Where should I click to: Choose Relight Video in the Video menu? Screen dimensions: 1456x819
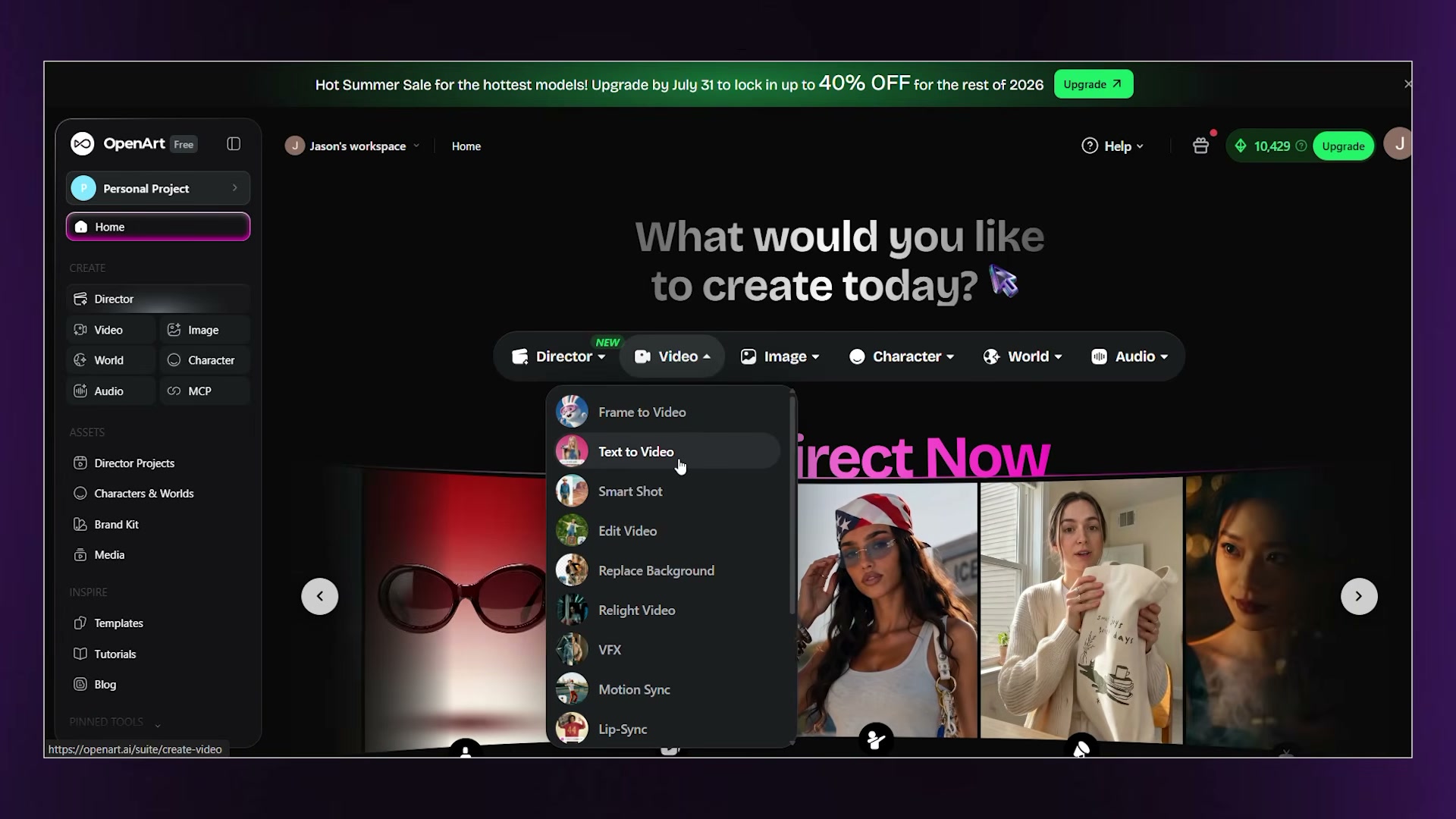667,610
